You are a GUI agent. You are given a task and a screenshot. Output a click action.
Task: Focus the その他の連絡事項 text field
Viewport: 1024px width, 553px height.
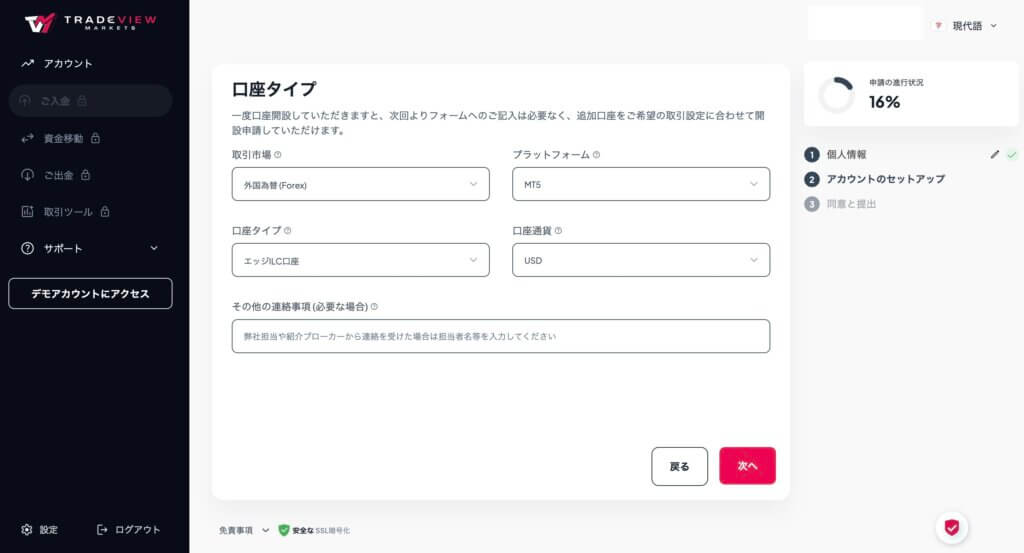pos(501,336)
